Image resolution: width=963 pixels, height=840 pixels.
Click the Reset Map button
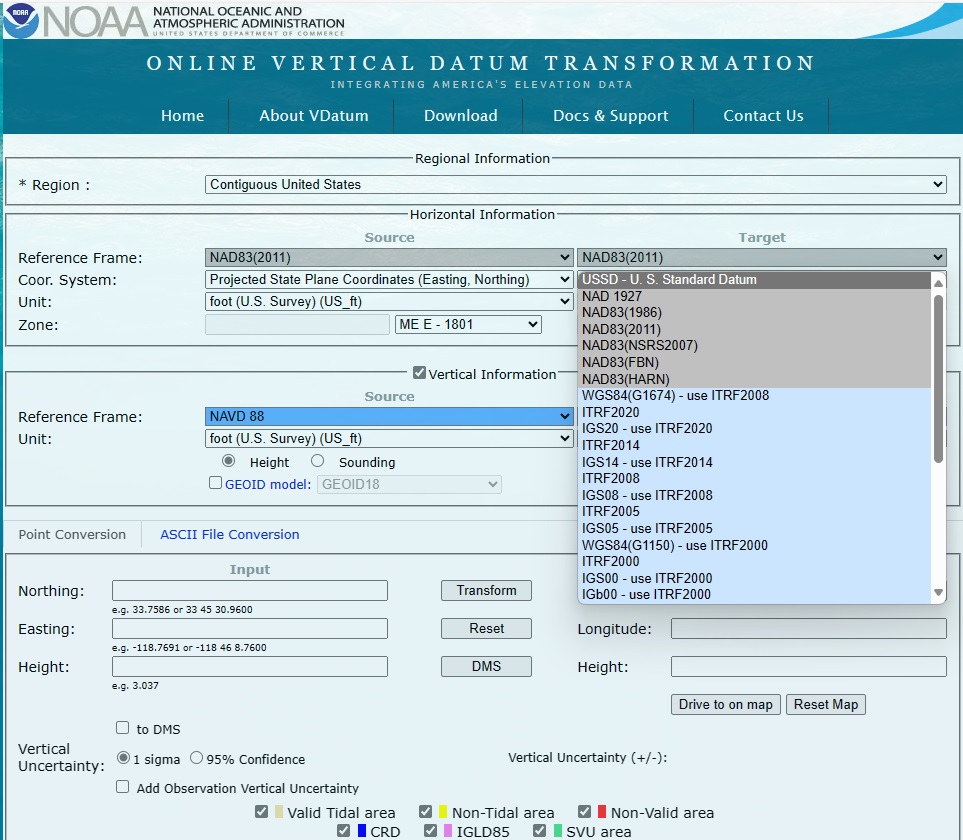[x=826, y=704]
